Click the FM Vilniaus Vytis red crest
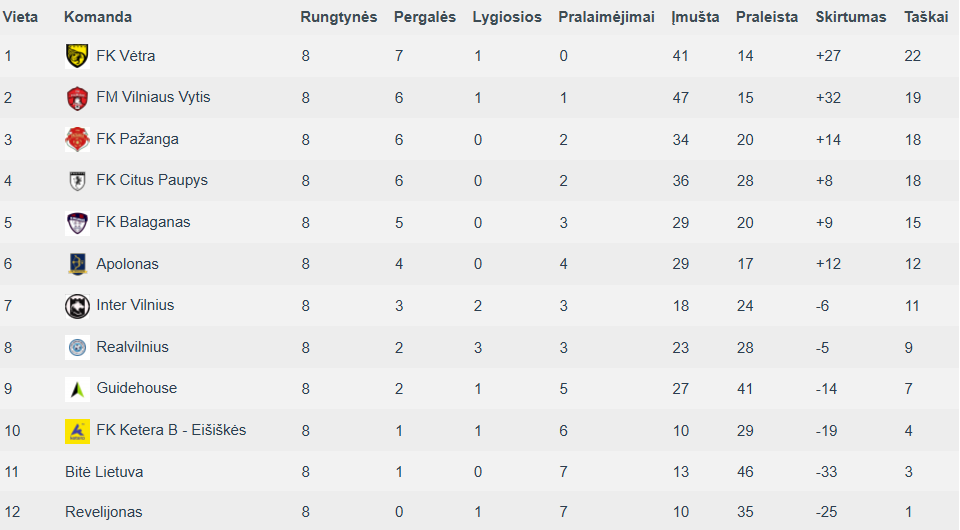This screenshot has height=530, width=960. coord(77,98)
